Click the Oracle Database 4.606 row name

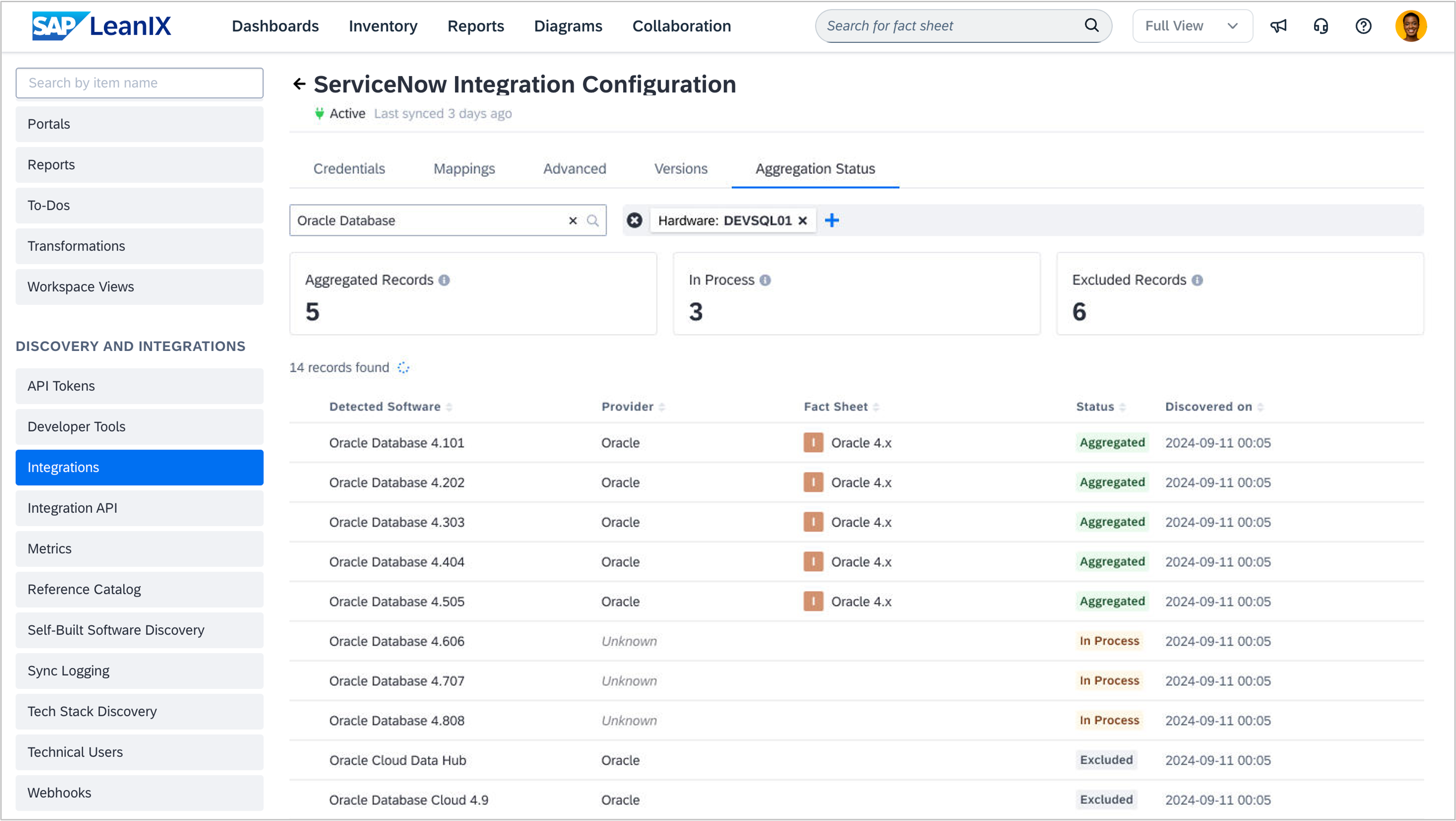pos(397,641)
